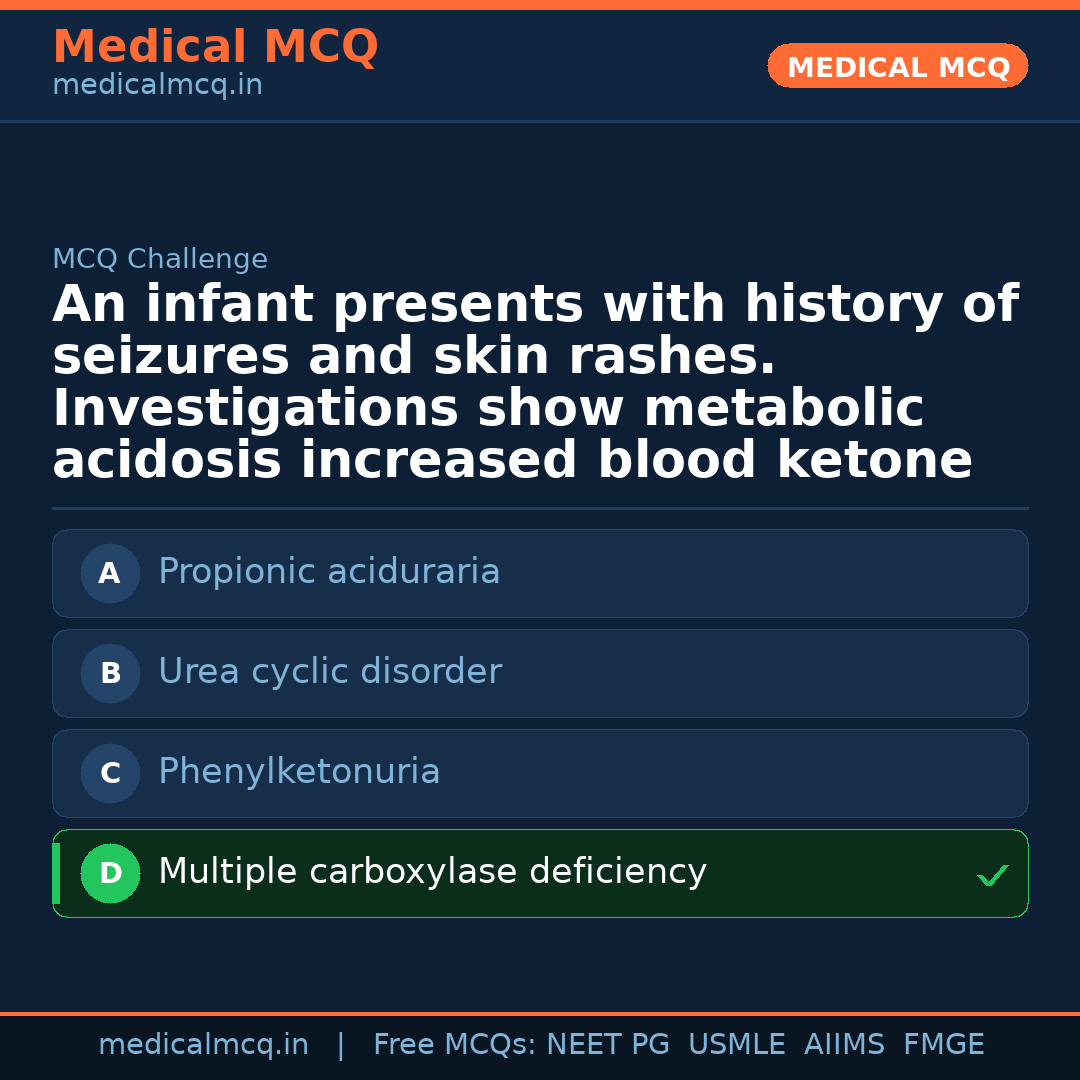Click the infant seizures question text

(535, 382)
